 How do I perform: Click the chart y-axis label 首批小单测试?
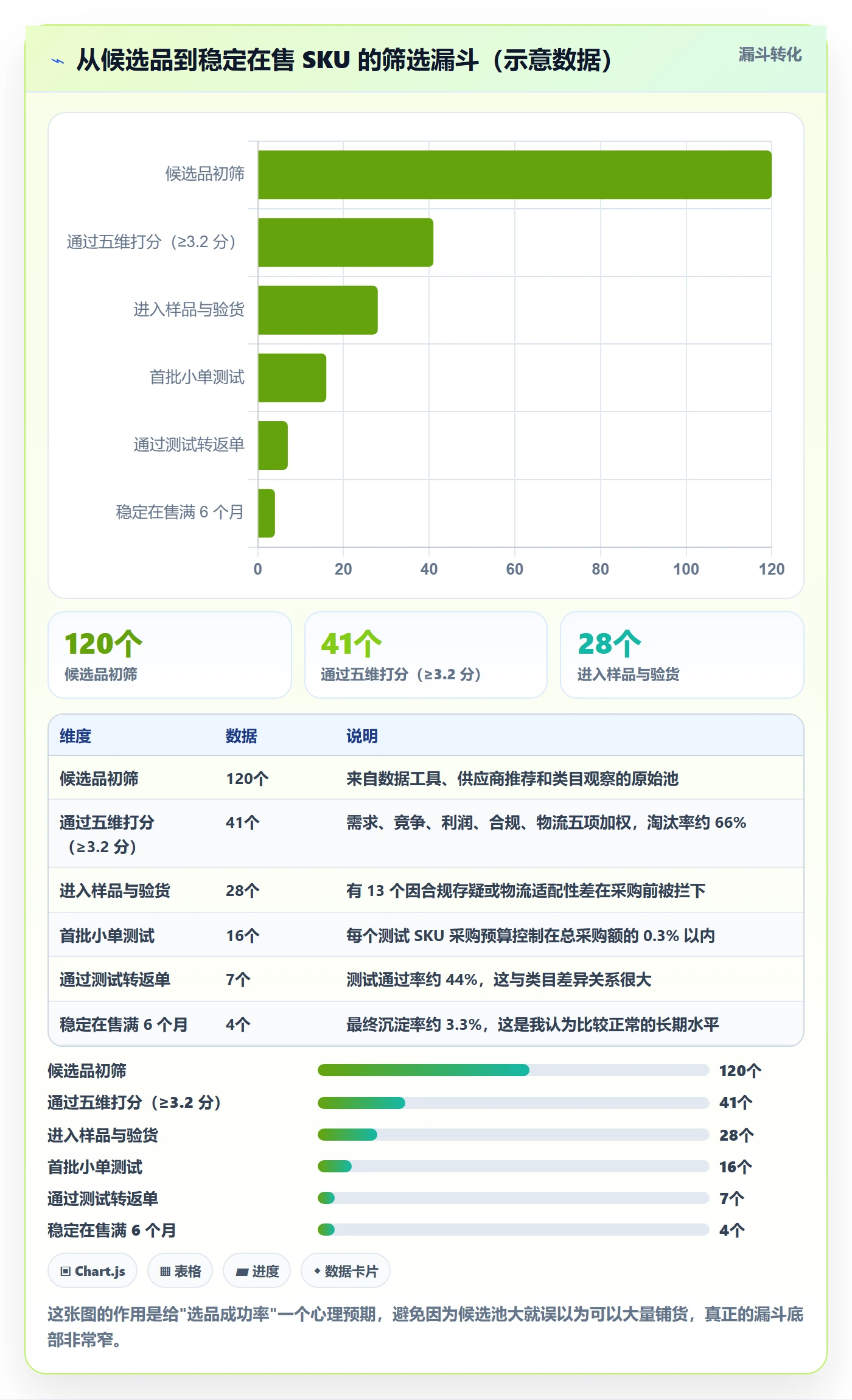pos(197,377)
